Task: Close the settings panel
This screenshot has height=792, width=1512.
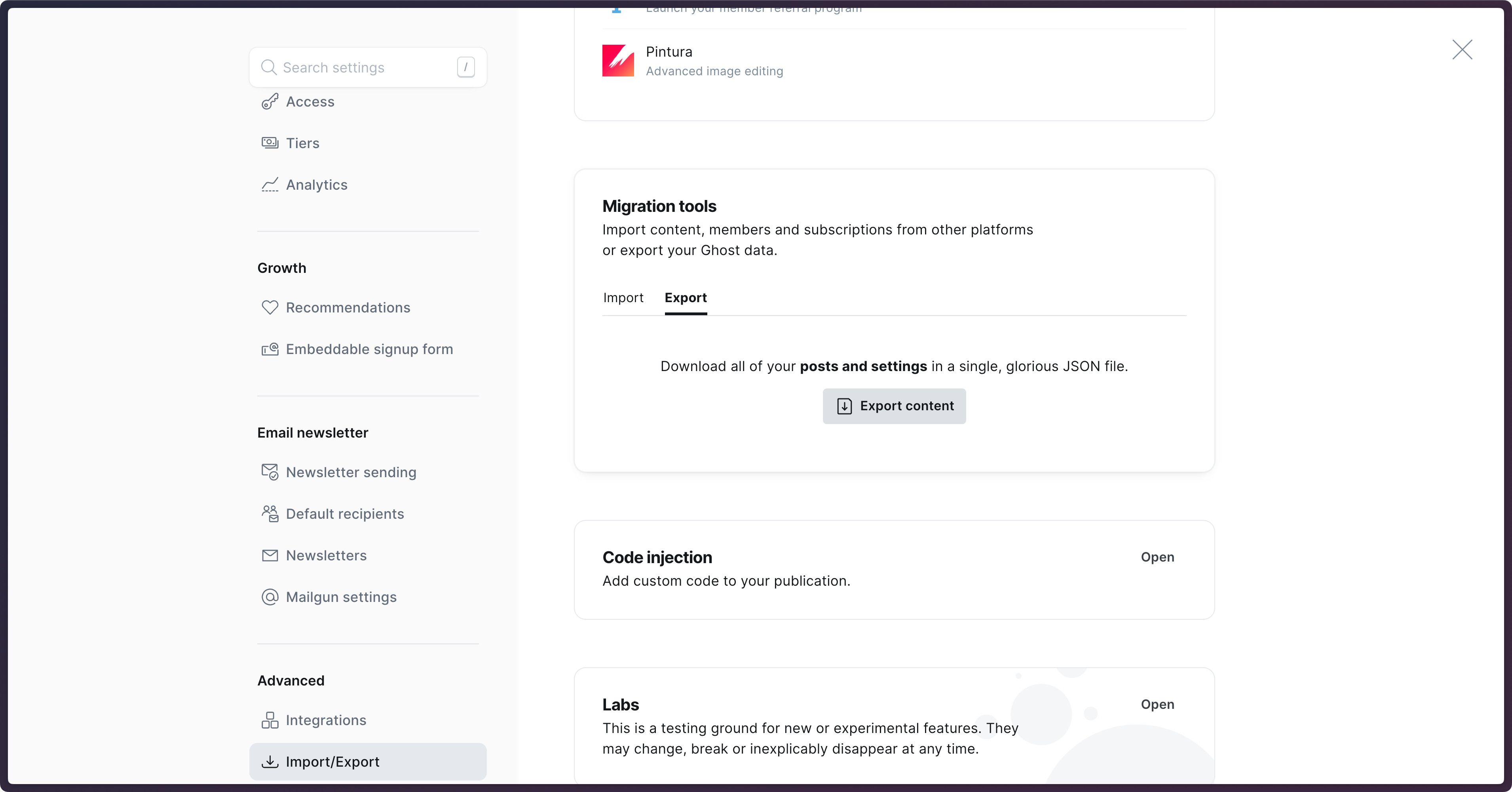Action: (1461, 50)
